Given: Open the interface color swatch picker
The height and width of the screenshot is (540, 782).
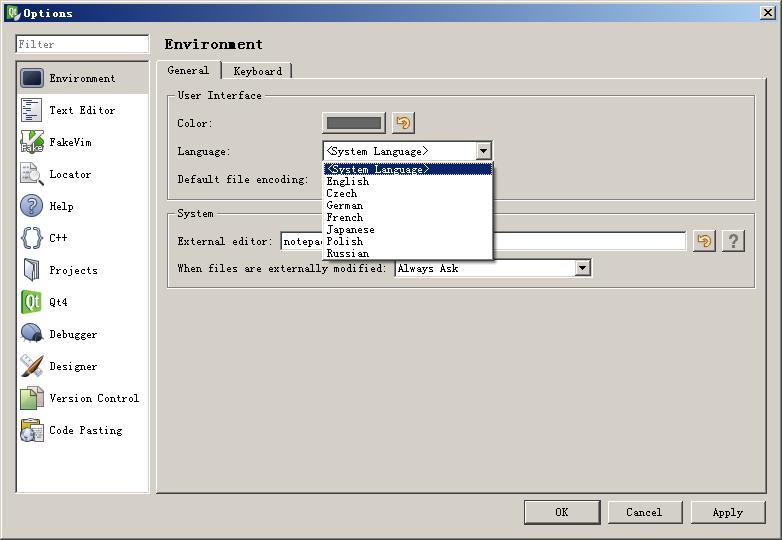Looking at the screenshot, I should click(353, 123).
